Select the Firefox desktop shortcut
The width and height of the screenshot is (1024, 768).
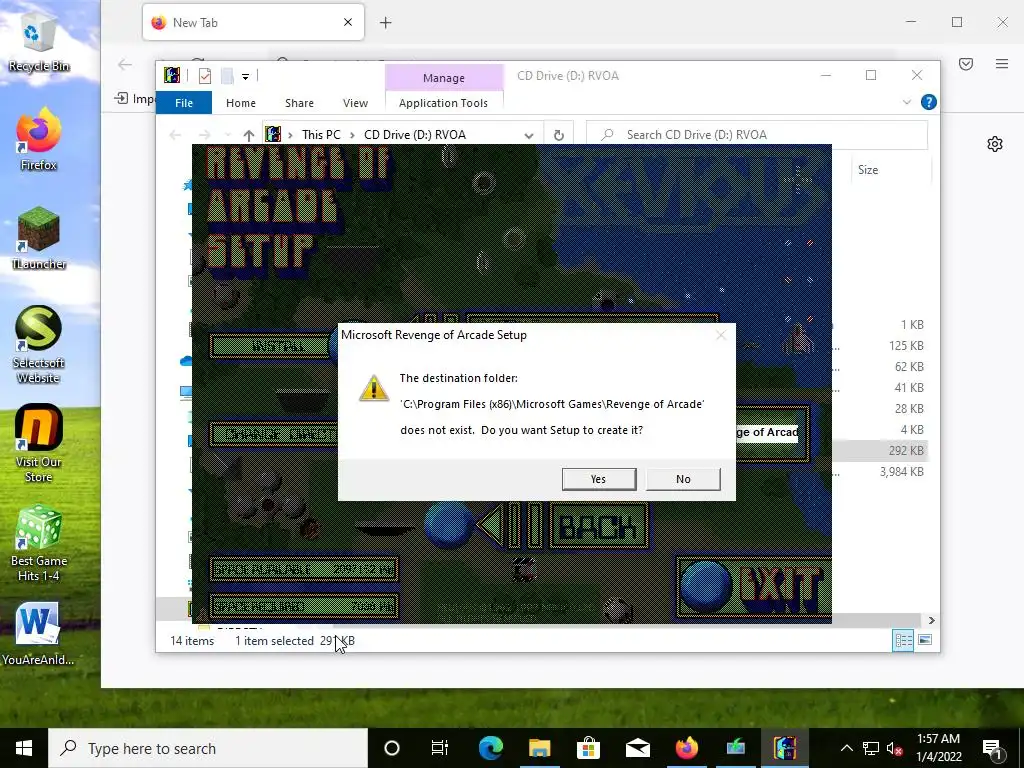pos(39,140)
